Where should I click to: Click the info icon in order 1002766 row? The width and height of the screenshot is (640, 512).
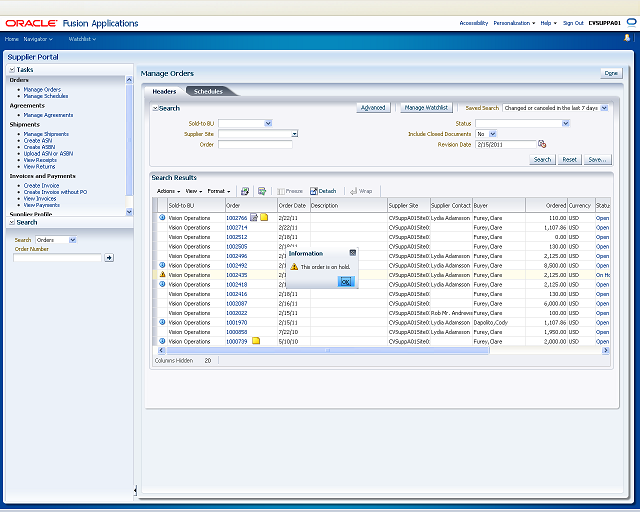[x=162, y=217]
